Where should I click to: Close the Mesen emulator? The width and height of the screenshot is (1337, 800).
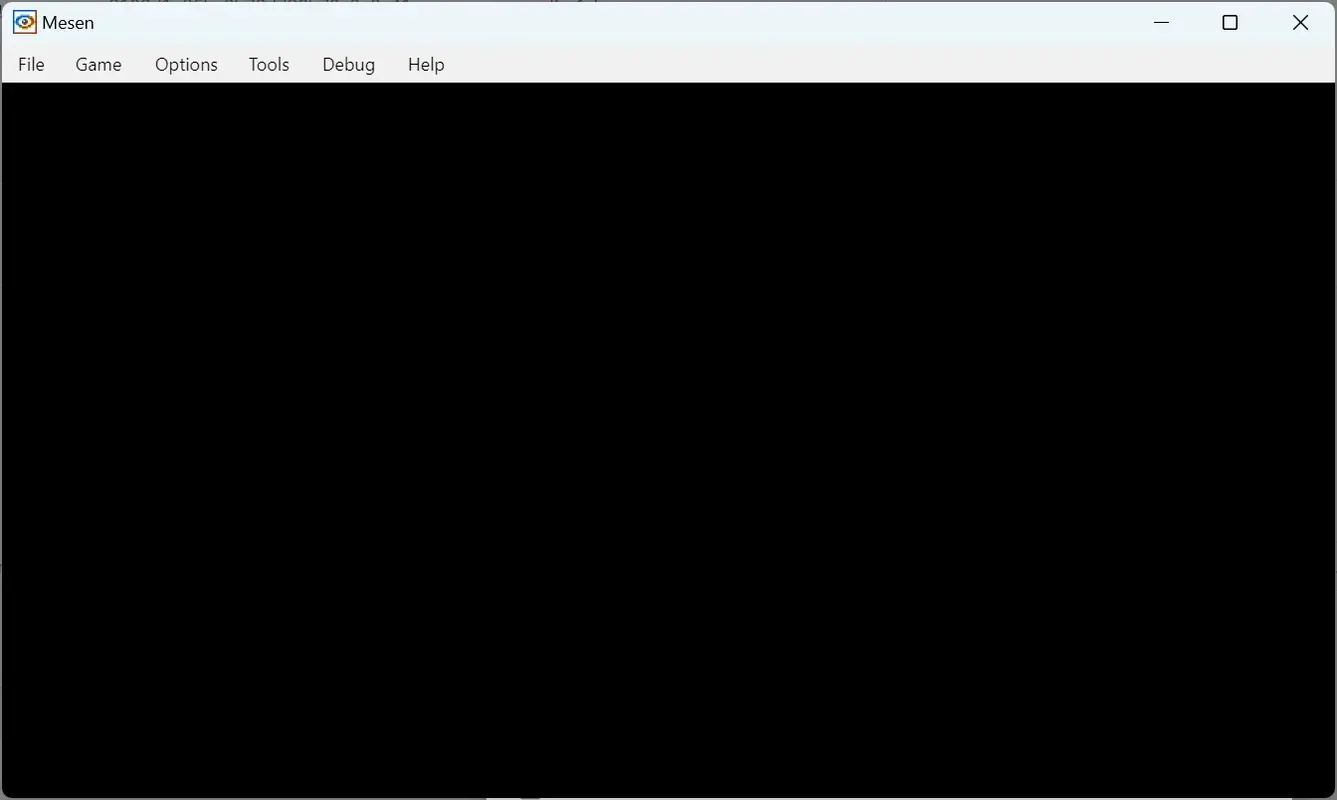pyautogui.click(x=1300, y=21)
